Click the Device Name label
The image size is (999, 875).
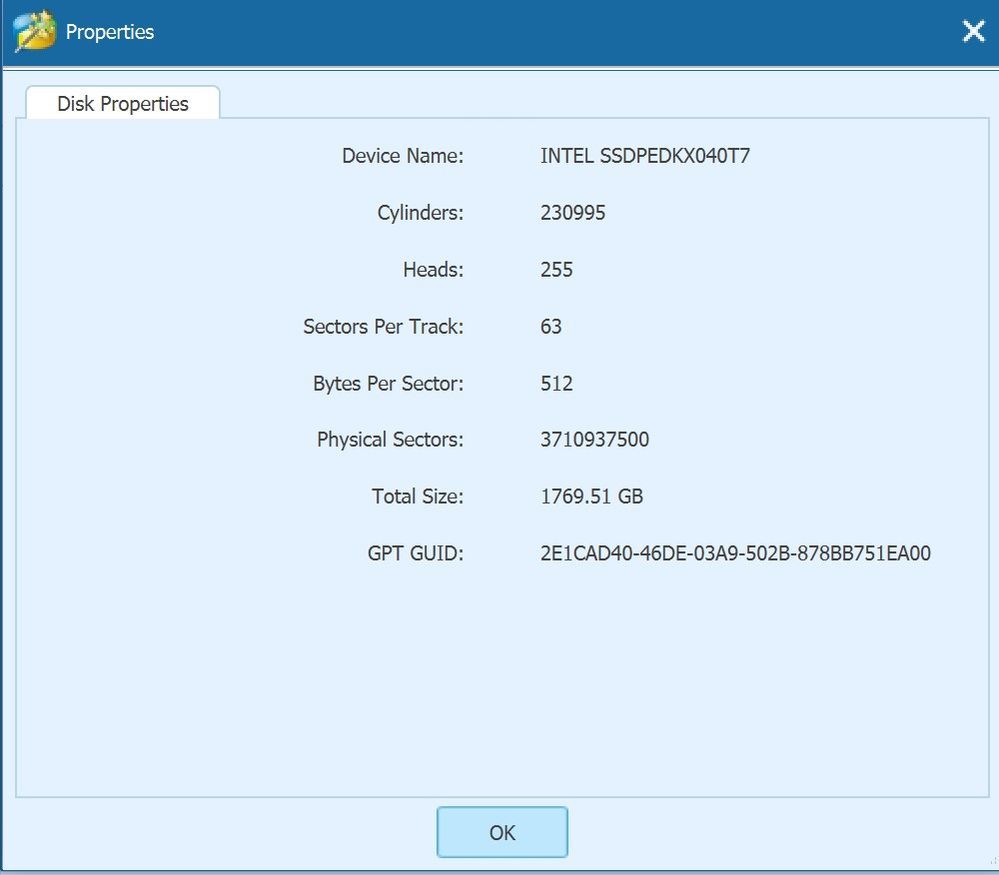click(402, 156)
